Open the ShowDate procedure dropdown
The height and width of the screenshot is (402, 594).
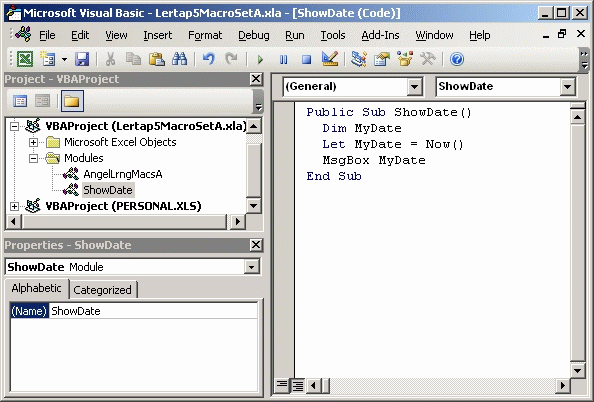coord(567,87)
